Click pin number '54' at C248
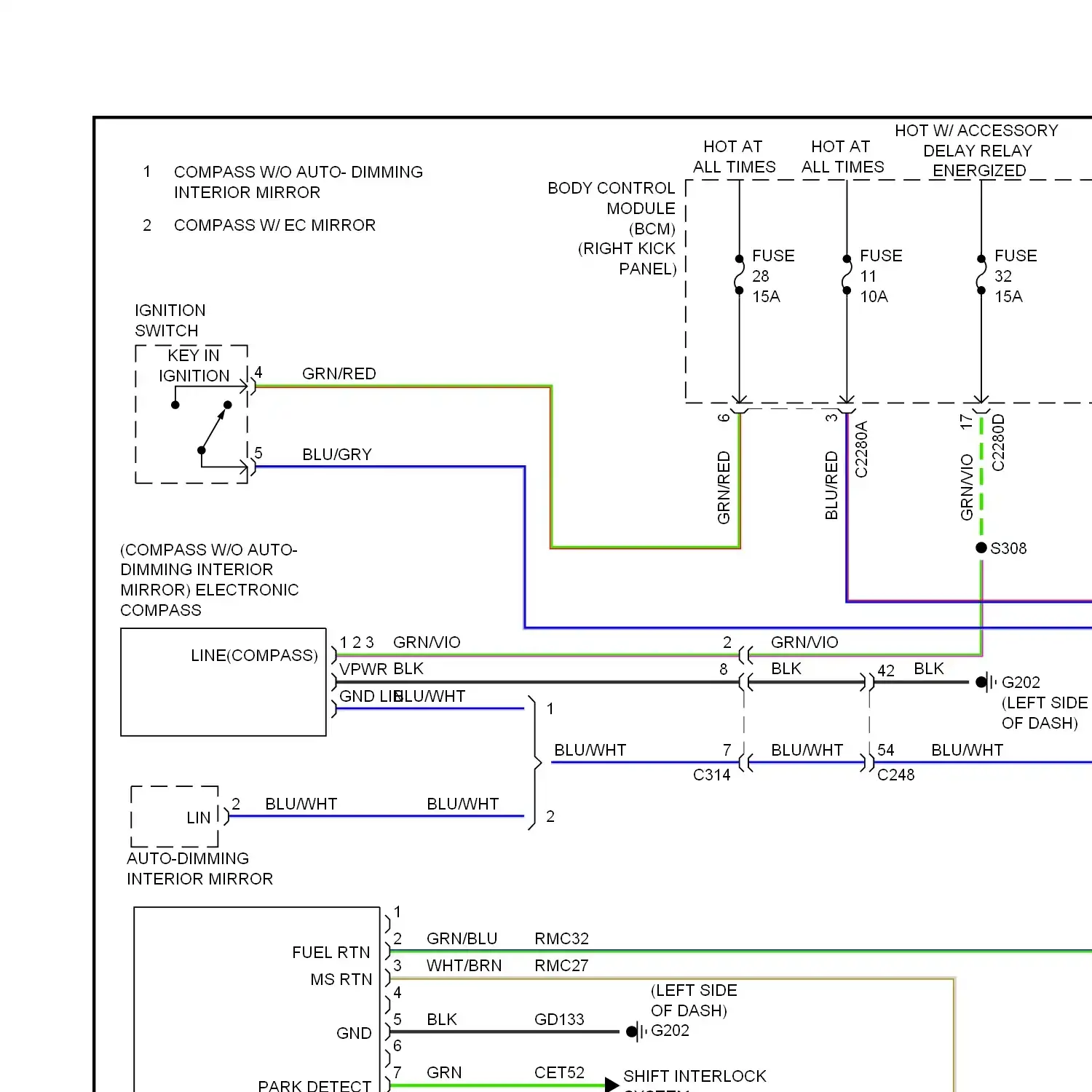The height and width of the screenshot is (1092, 1092). click(x=886, y=750)
